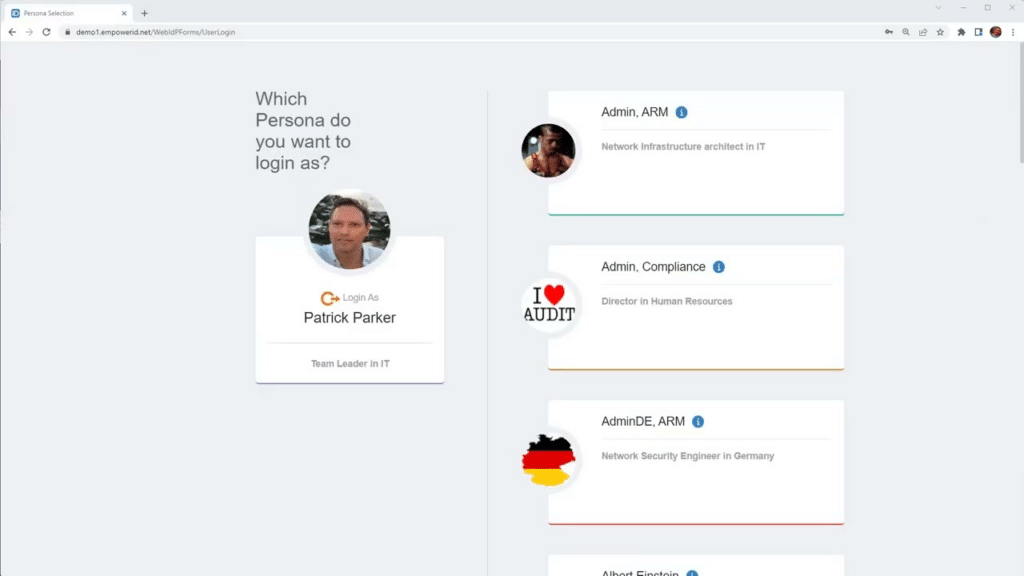Viewport: 1024px width, 576px height.
Task: Expand the tab search chevron
Action: pyautogui.click(x=938, y=8)
